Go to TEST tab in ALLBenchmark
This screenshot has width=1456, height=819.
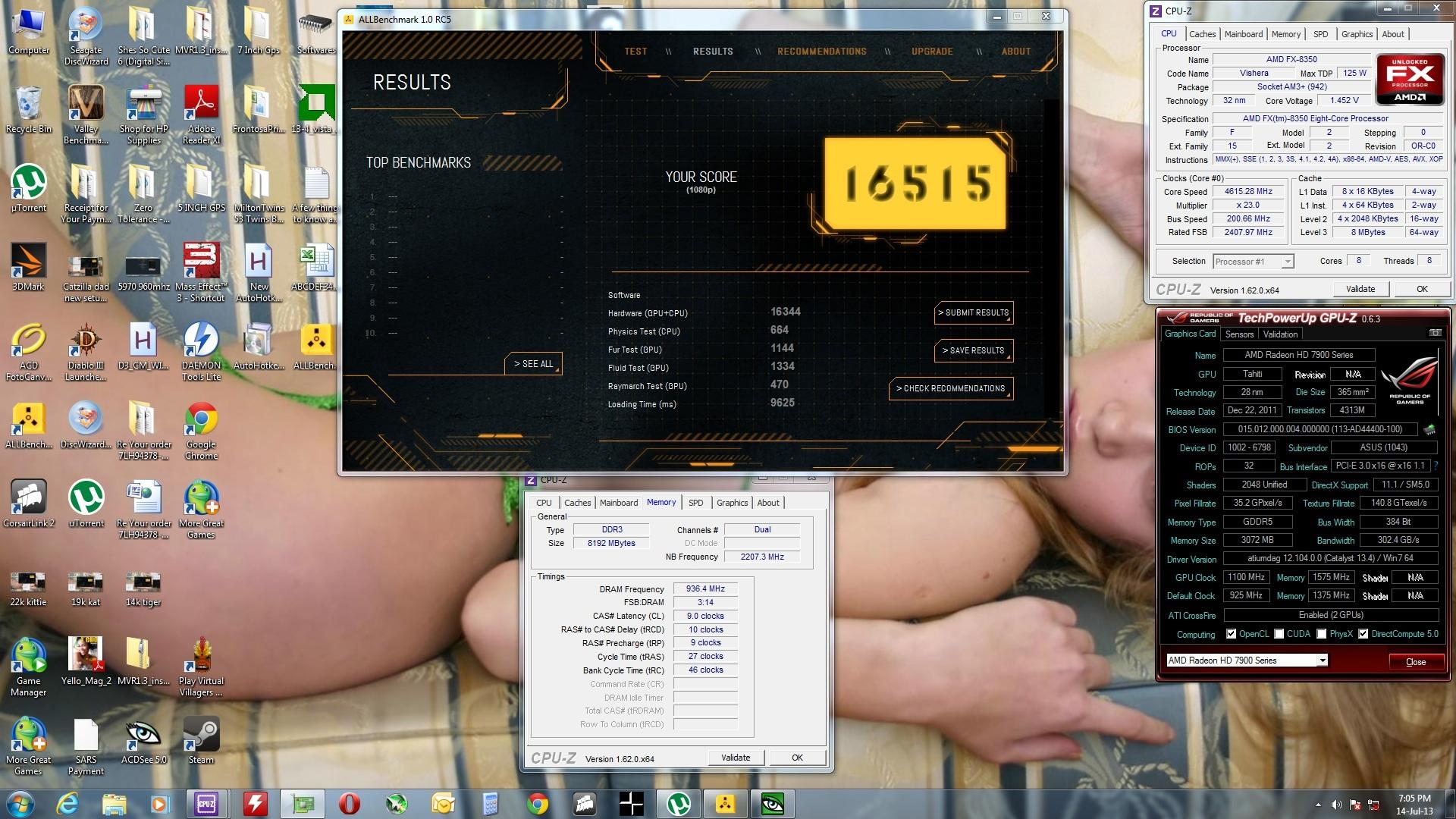(x=635, y=52)
